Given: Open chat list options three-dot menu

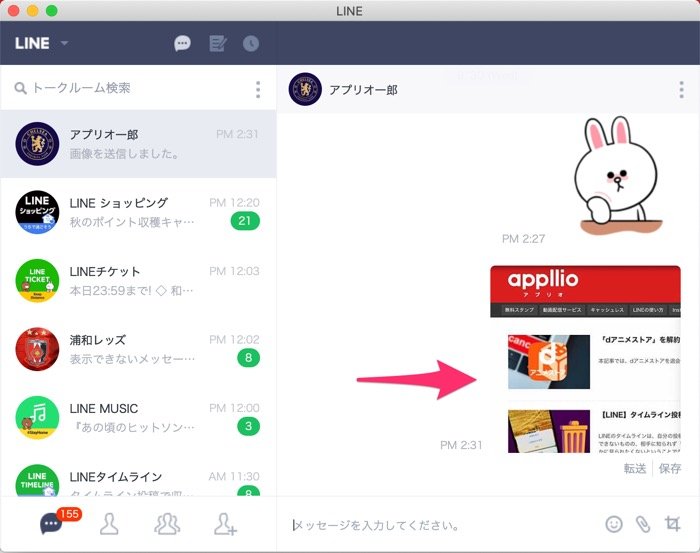Looking at the screenshot, I should [x=258, y=90].
